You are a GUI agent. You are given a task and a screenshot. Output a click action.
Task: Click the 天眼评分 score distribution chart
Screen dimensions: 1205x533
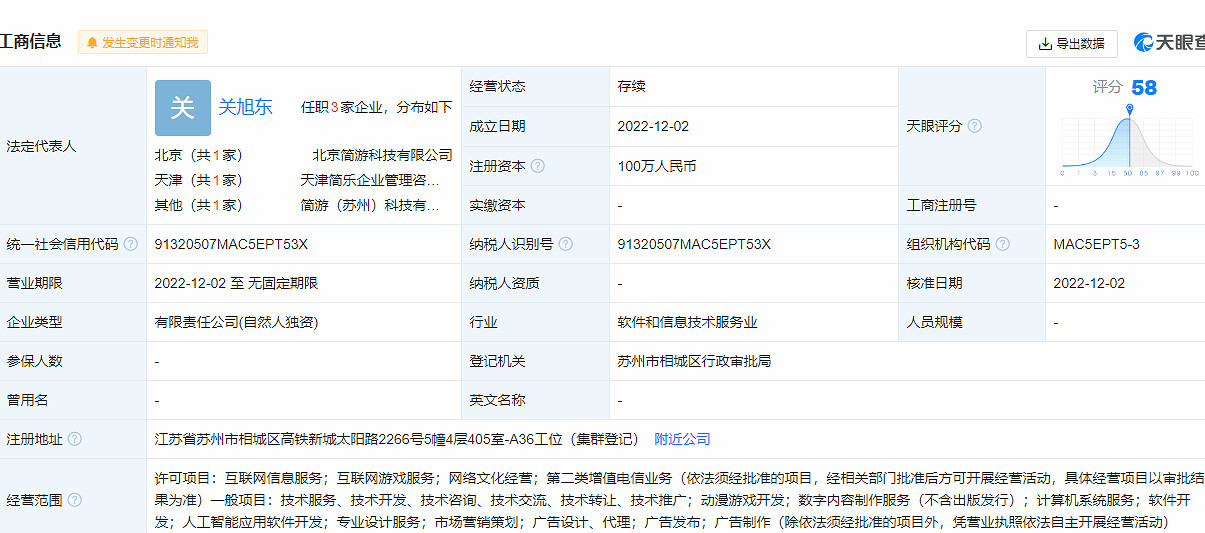[x=1129, y=140]
